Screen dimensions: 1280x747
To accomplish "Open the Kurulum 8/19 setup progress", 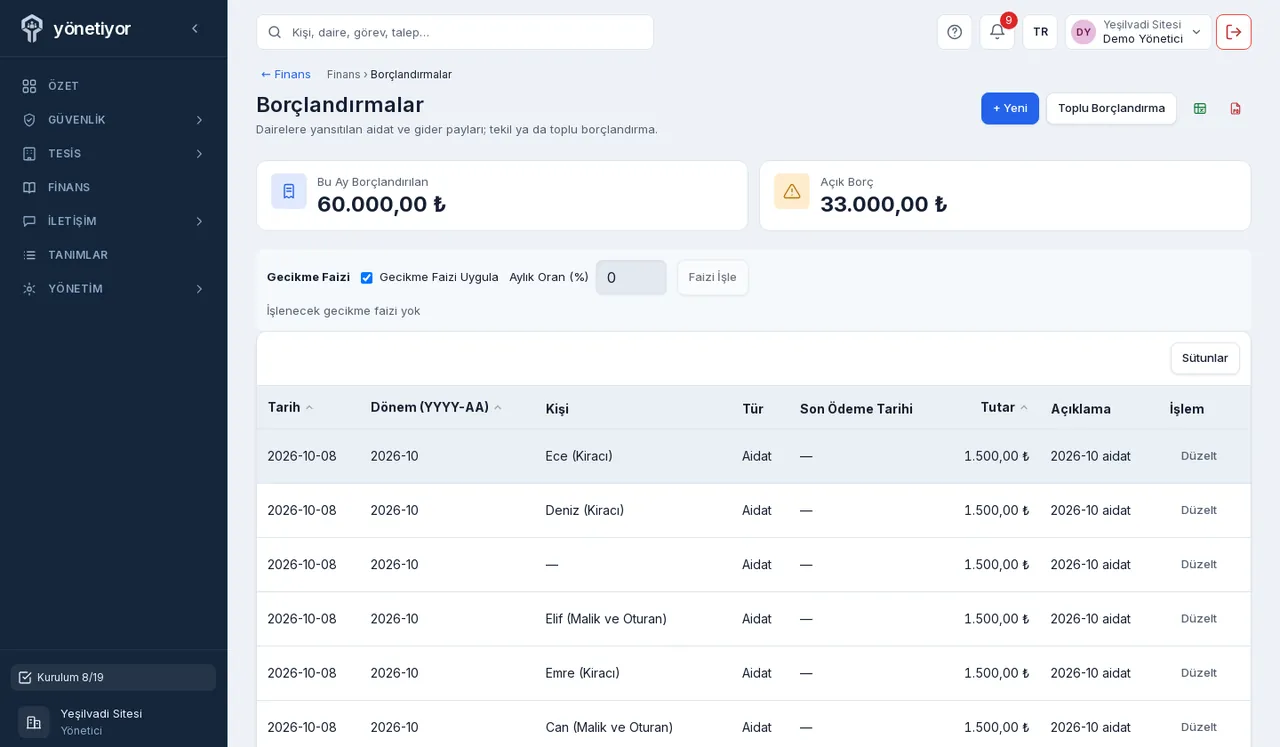I will (113, 677).
